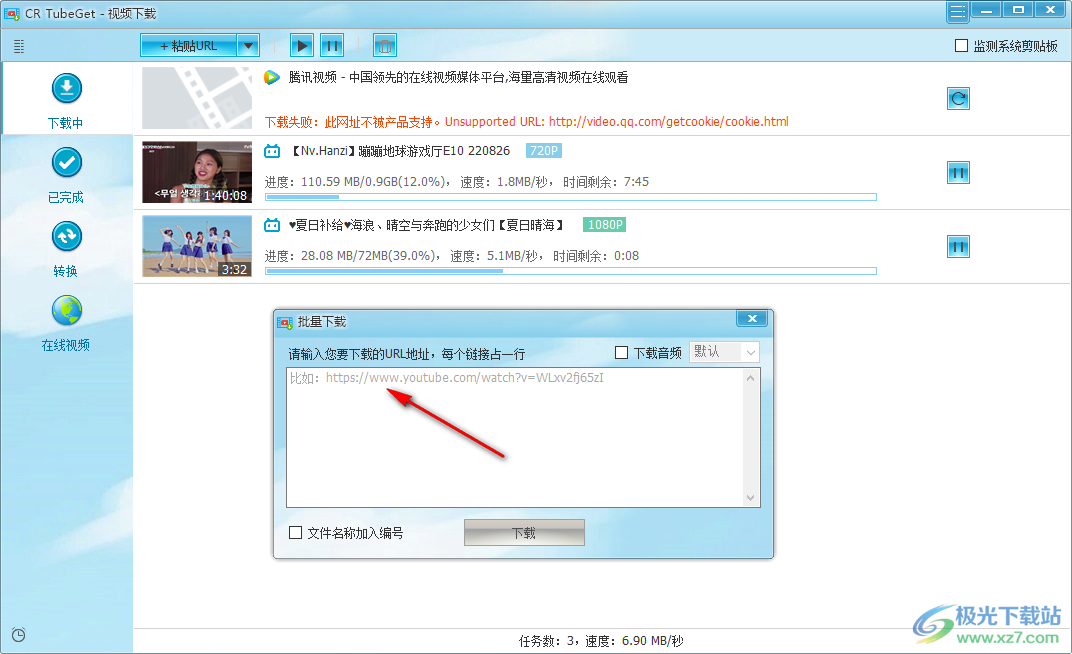
Task: Click the 夏日晴海 dancing girls thumbnail
Action: (197, 246)
